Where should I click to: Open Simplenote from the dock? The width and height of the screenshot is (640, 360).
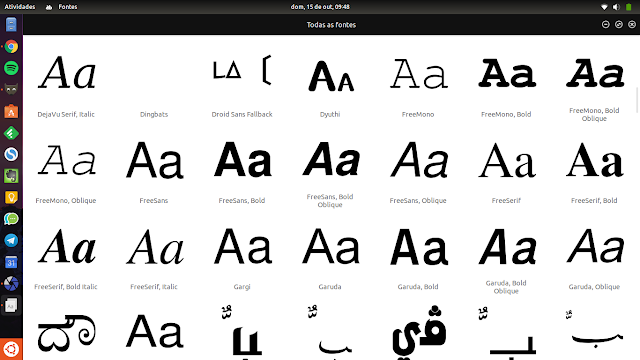[11, 154]
